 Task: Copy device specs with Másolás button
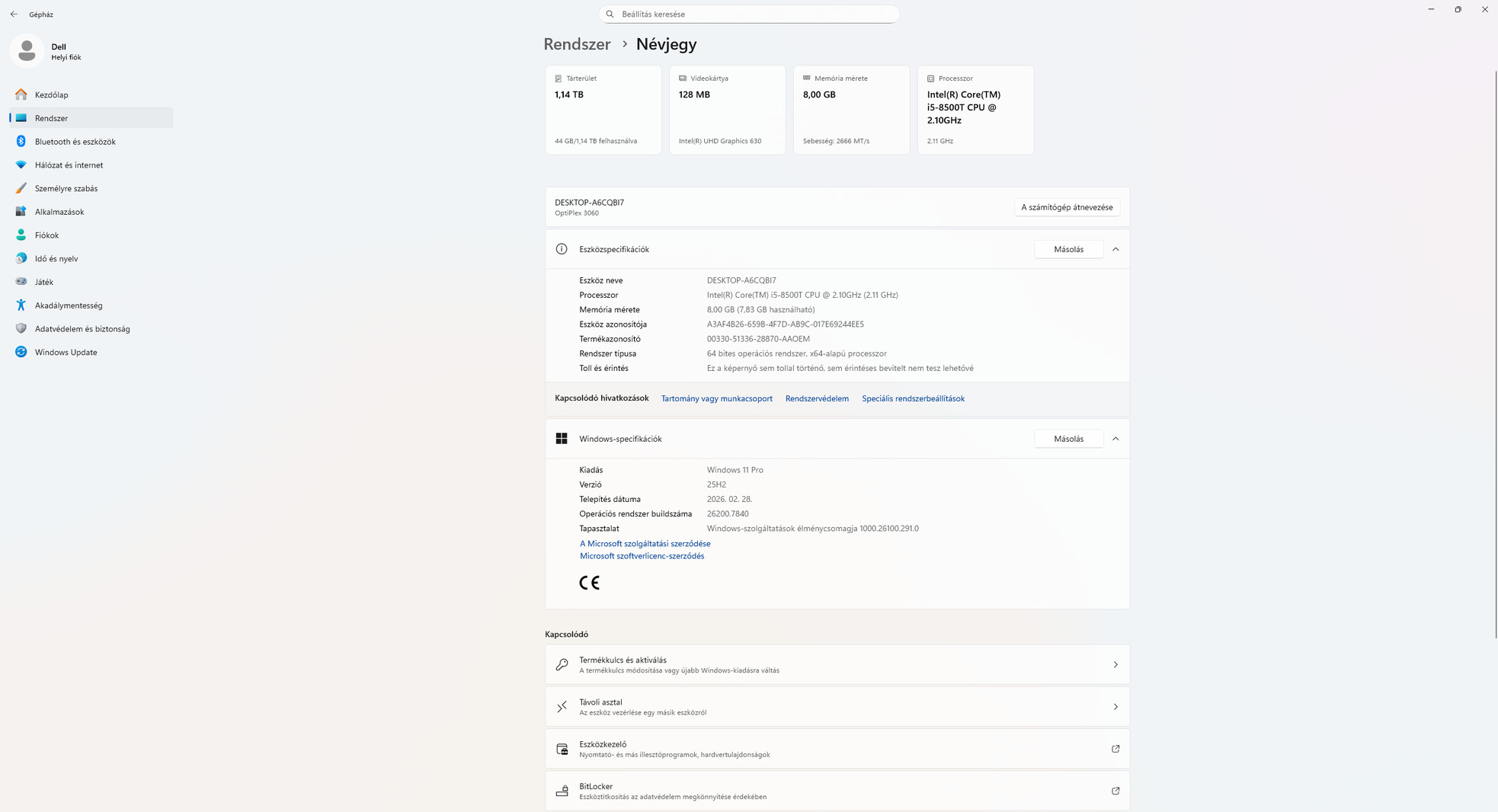coord(1068,249)
